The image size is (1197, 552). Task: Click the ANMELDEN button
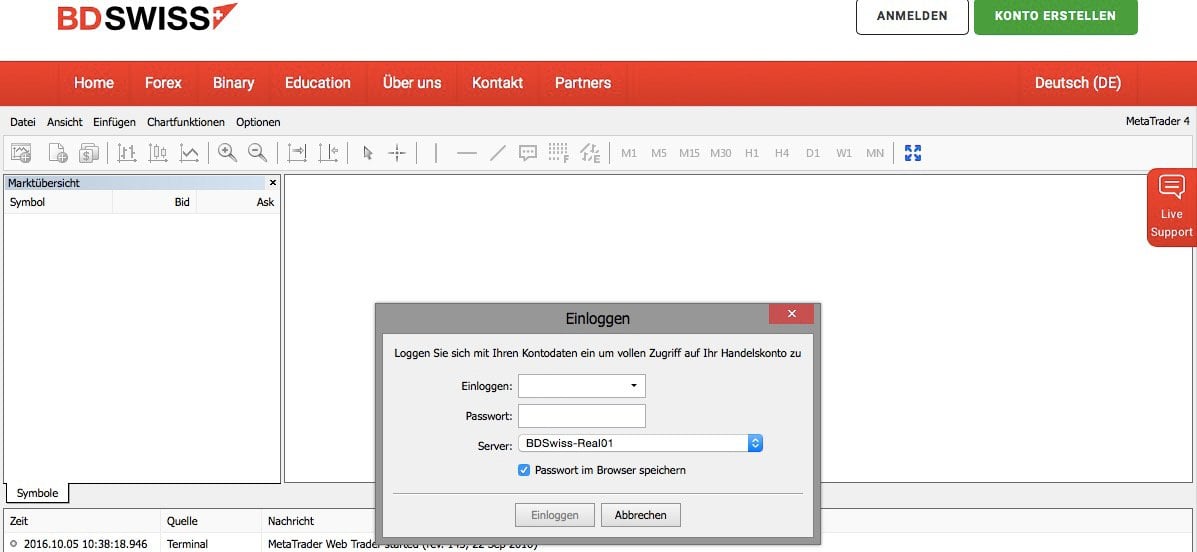912,16
